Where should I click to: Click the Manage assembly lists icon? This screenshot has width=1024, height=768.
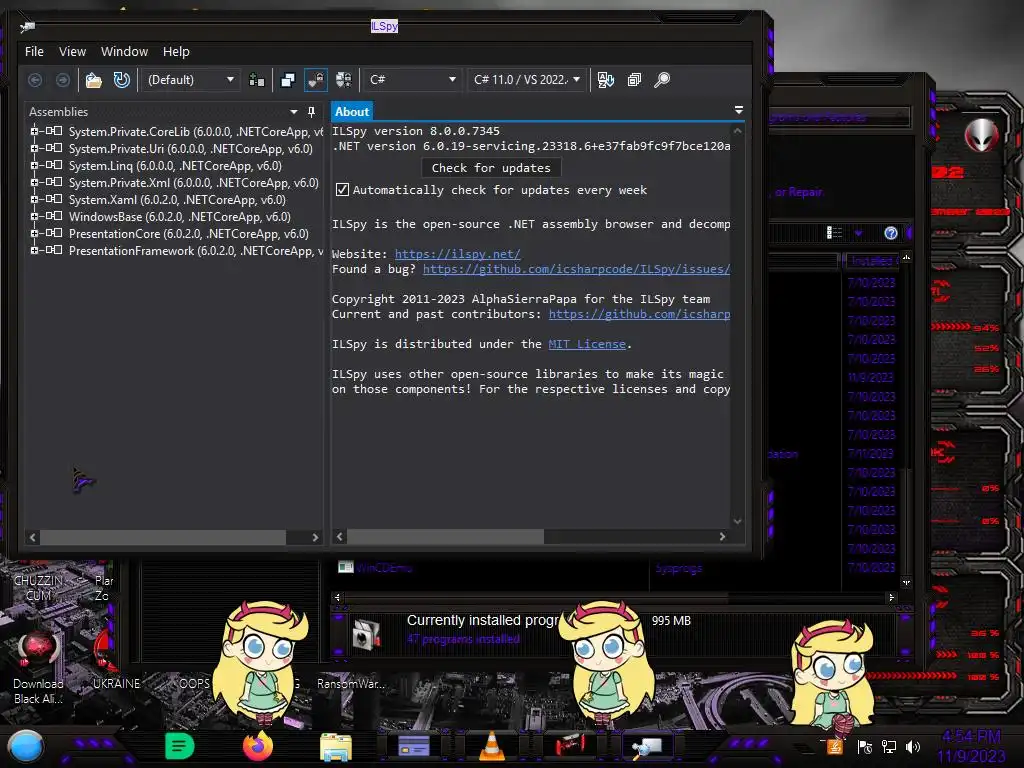[257, 80]
